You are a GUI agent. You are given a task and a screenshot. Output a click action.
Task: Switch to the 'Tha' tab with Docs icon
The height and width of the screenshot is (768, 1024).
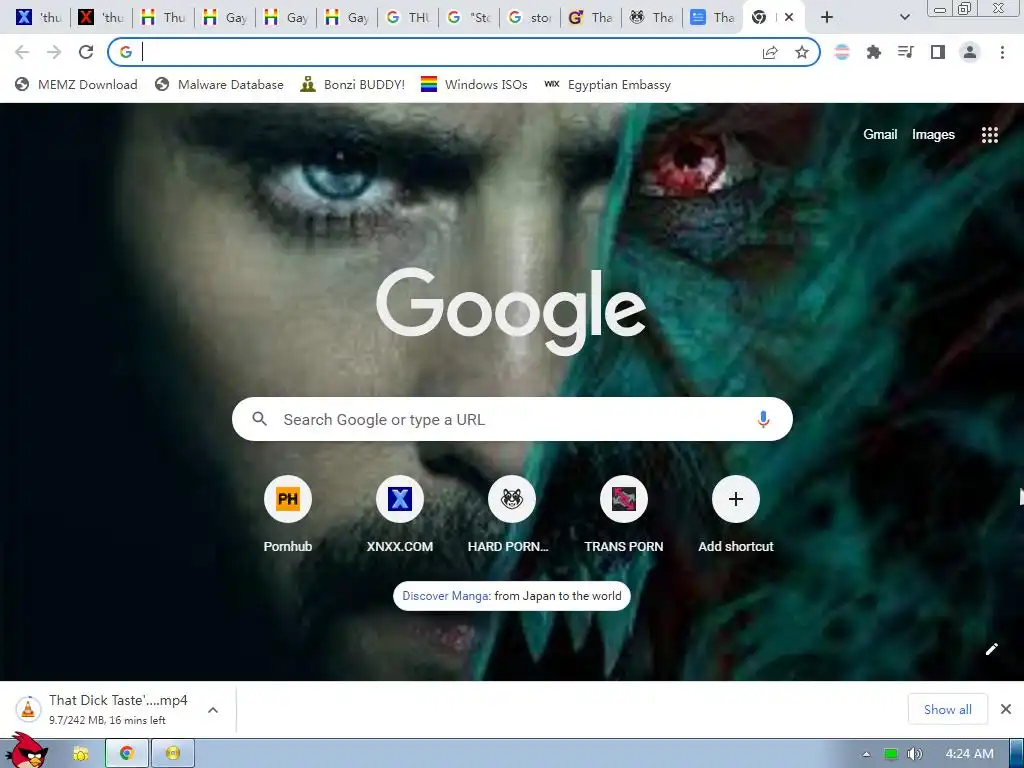click(713, 18)
